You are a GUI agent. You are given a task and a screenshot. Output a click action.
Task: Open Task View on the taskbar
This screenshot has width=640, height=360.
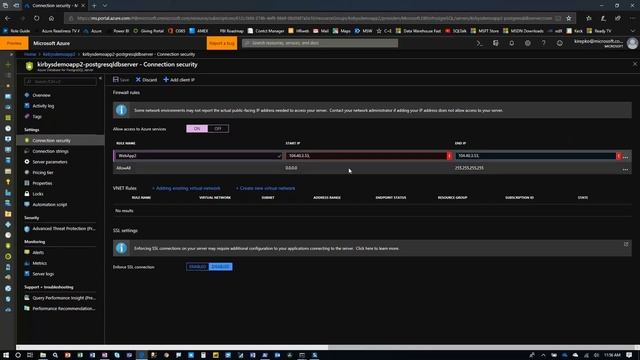pyautogui.click(x=30, y=355)
